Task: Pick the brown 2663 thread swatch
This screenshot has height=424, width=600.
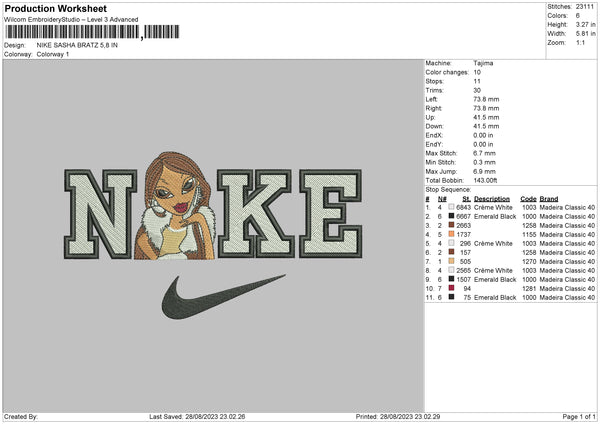Action: tap(452, 225)
